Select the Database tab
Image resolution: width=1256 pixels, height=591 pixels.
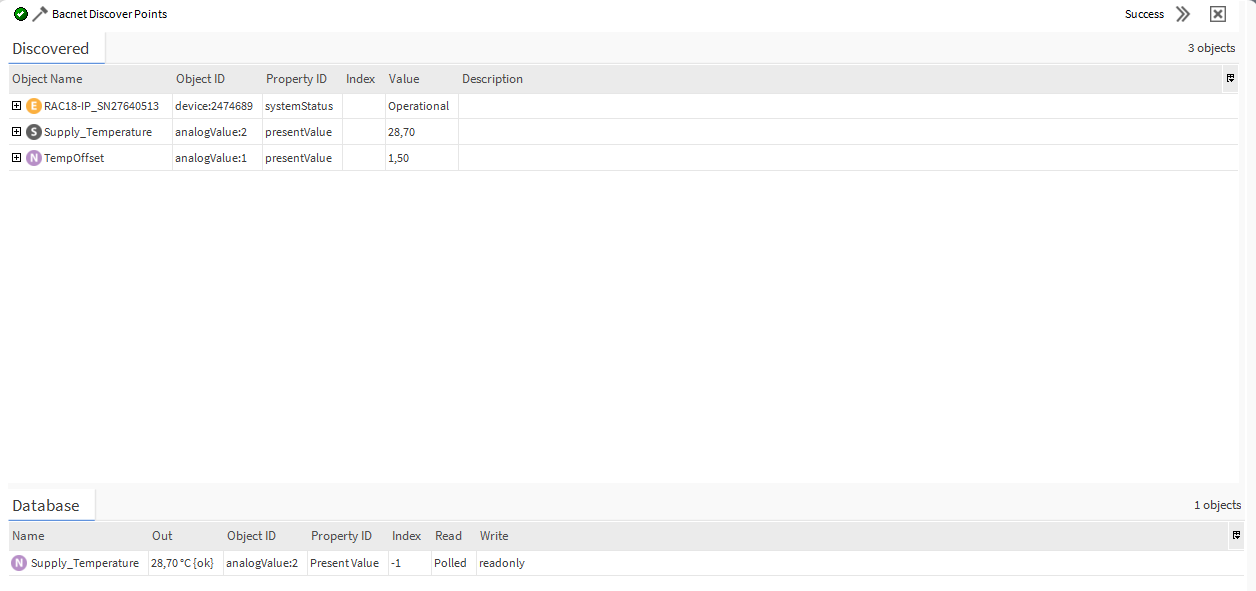pyautogui.click(x=46, y=505)
